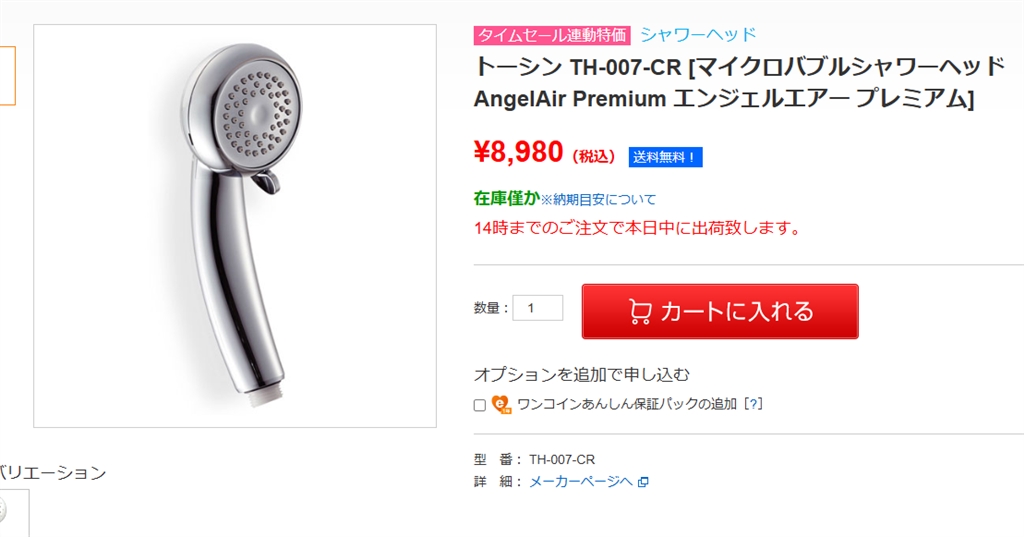This screenshot has height=537, width=1024.
Task: Open the メーカーページへ manufacturer link
Action: (x=581, y=481)
